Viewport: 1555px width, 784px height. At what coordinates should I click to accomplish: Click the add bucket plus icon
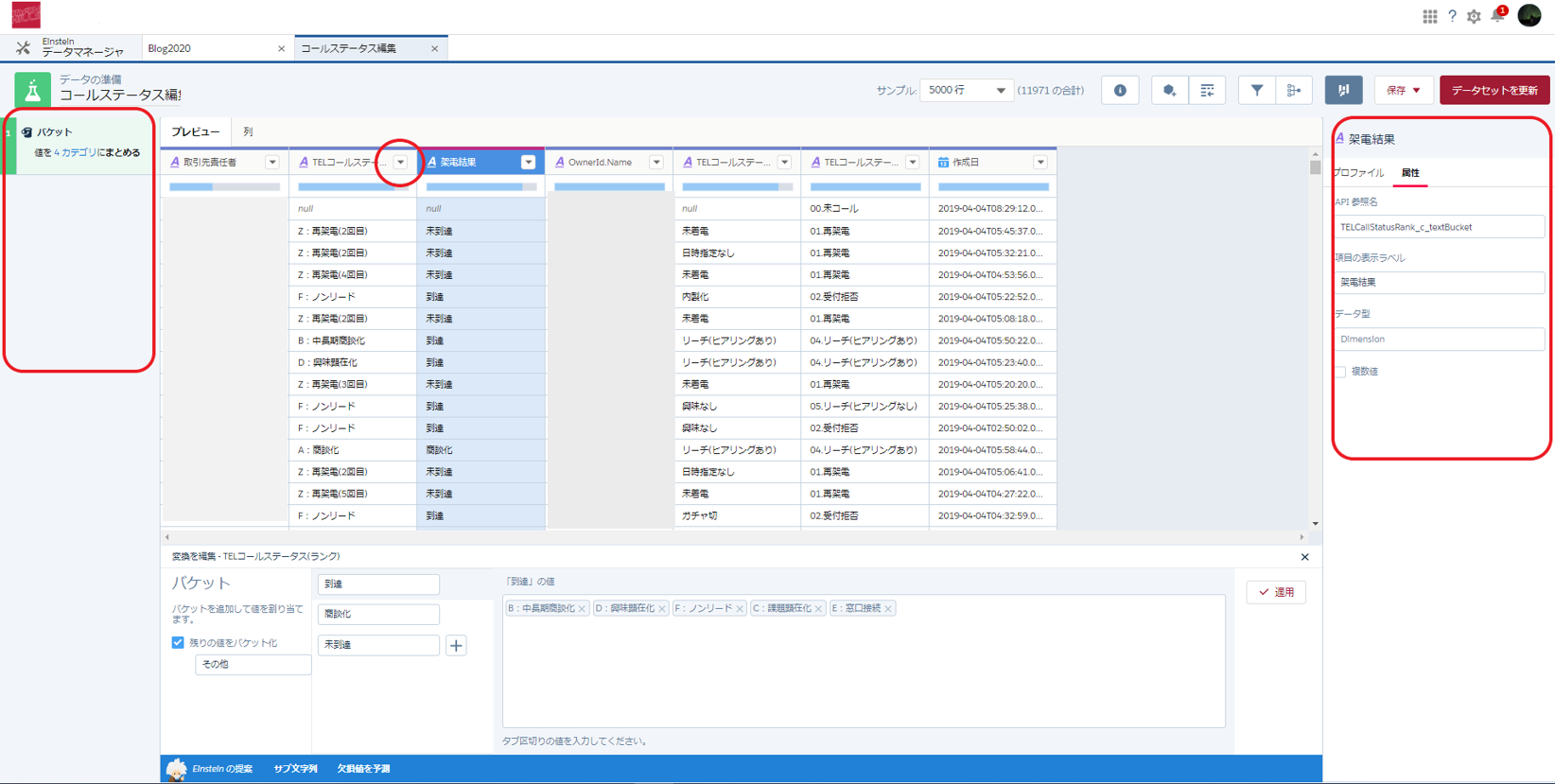point(456,645)
